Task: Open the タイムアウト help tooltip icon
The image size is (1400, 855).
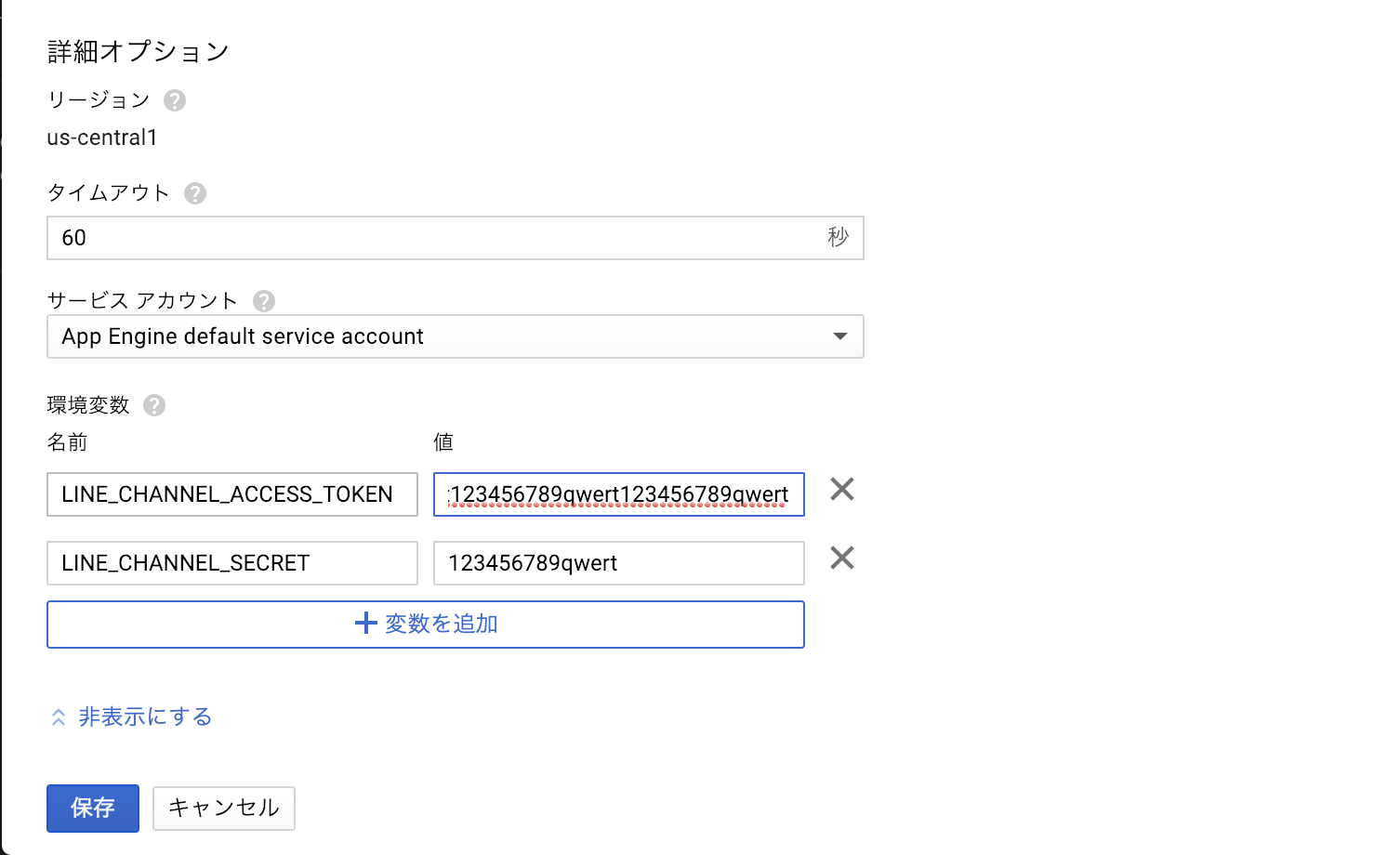Action: 195,193
